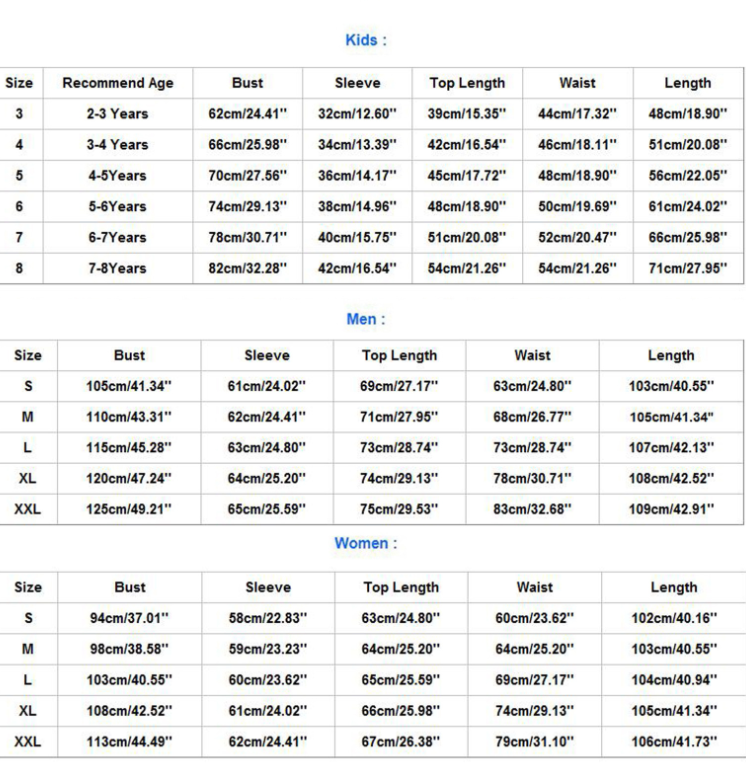Select the Recommend Age column header
The height and width of the screenshot is (763, 746).
tap(118, 83)
